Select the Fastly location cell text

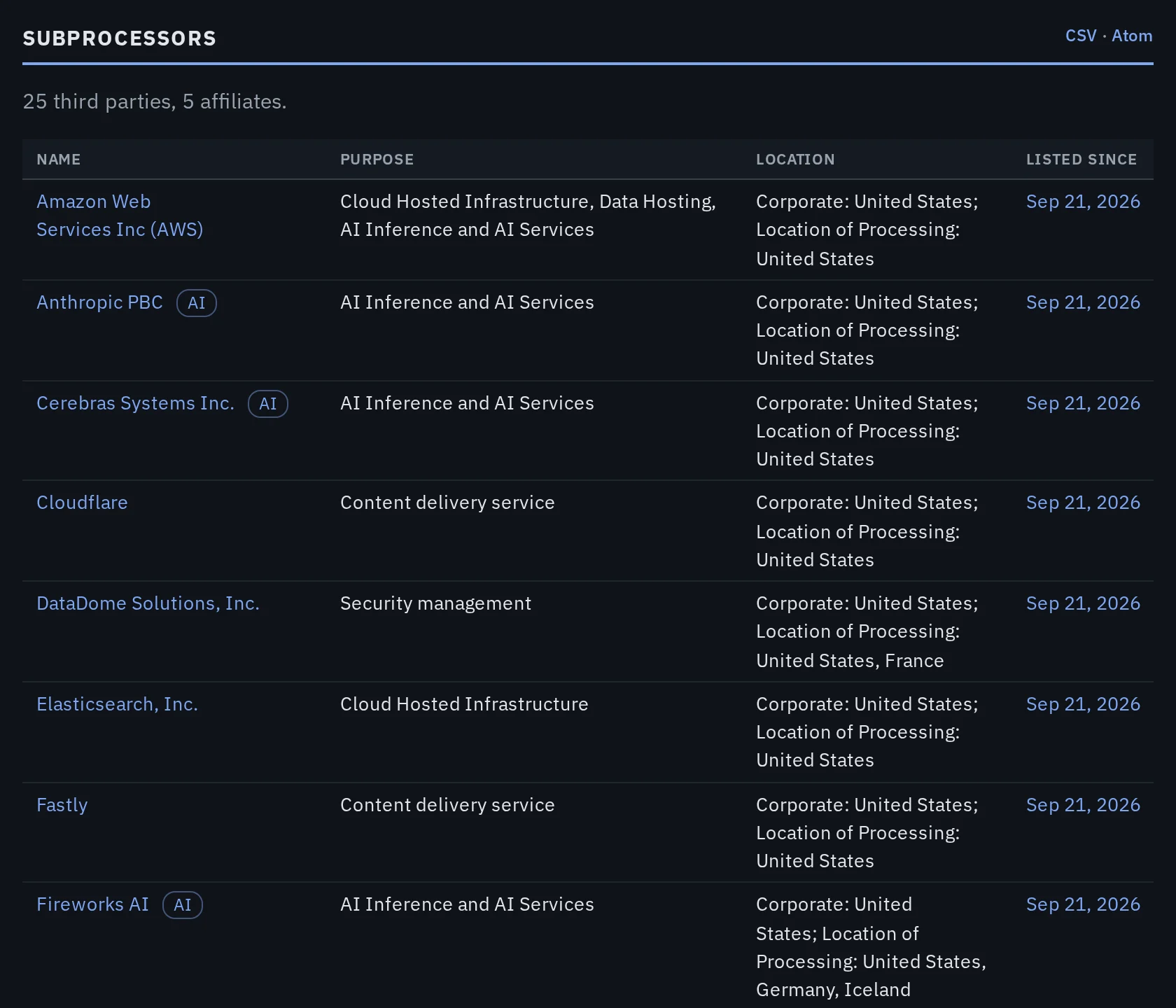867,833
